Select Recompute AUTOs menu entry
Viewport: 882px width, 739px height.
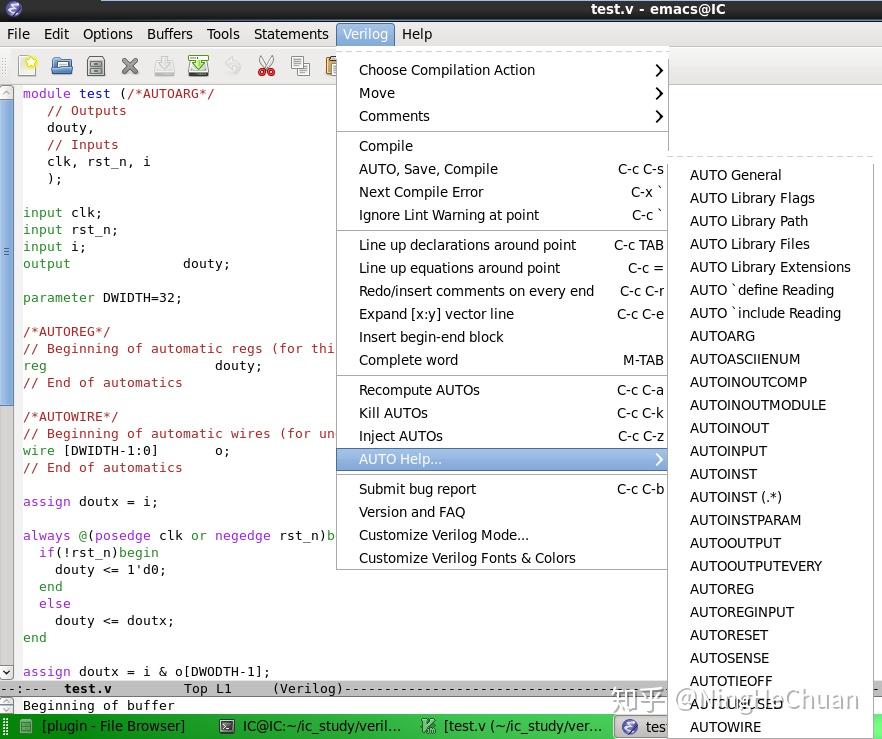coord(419,390)
